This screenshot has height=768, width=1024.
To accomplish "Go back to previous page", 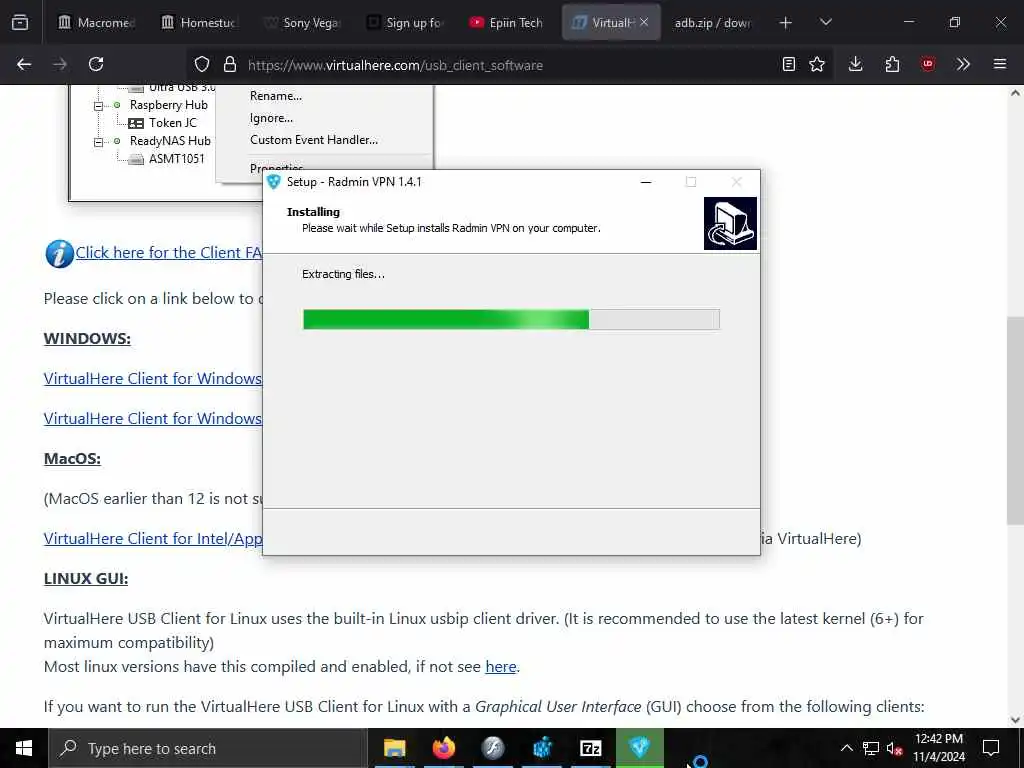I will tap(24, 64).
